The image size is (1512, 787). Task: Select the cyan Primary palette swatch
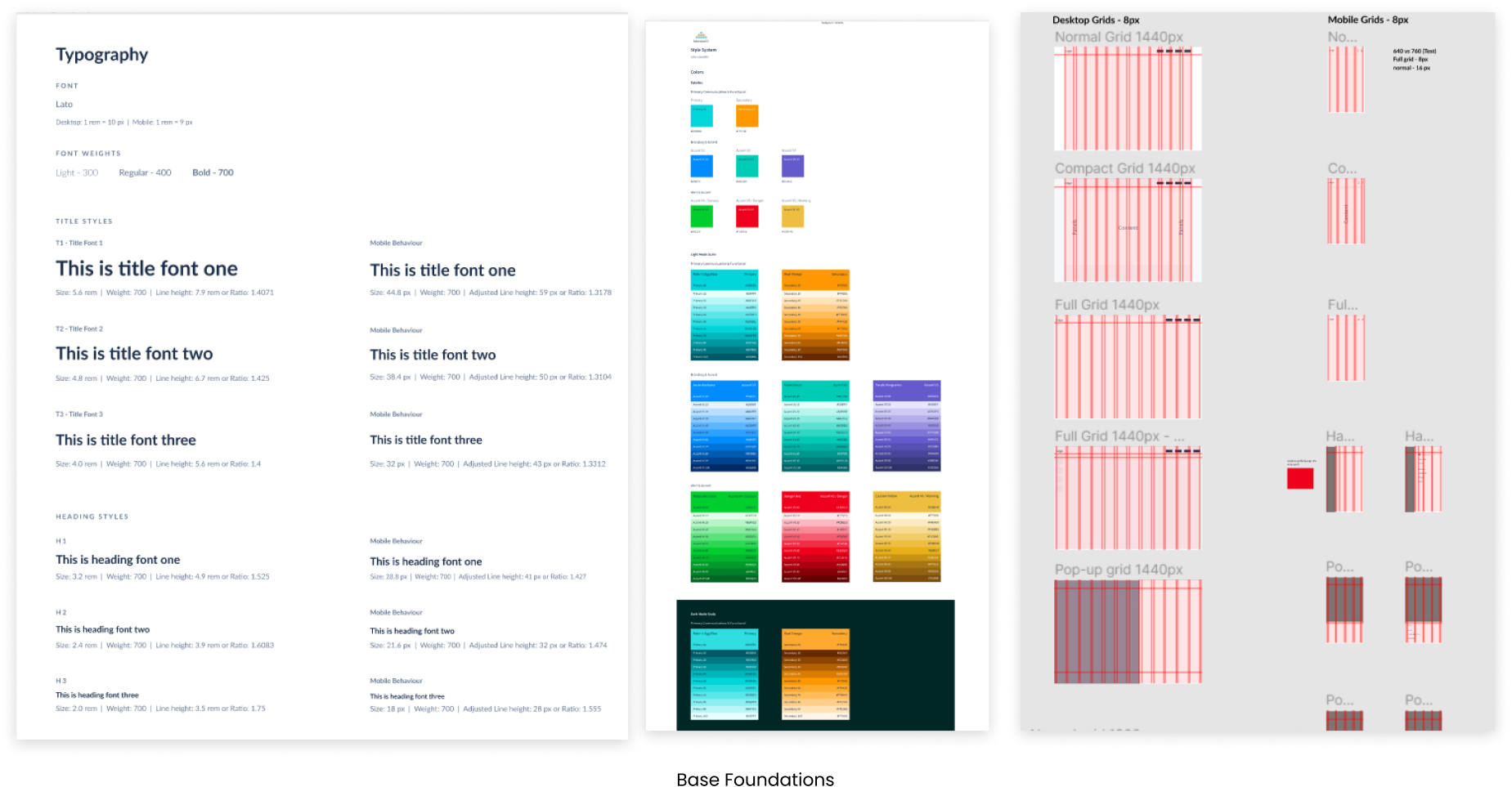pyautogui.click(x=702, y=116)
